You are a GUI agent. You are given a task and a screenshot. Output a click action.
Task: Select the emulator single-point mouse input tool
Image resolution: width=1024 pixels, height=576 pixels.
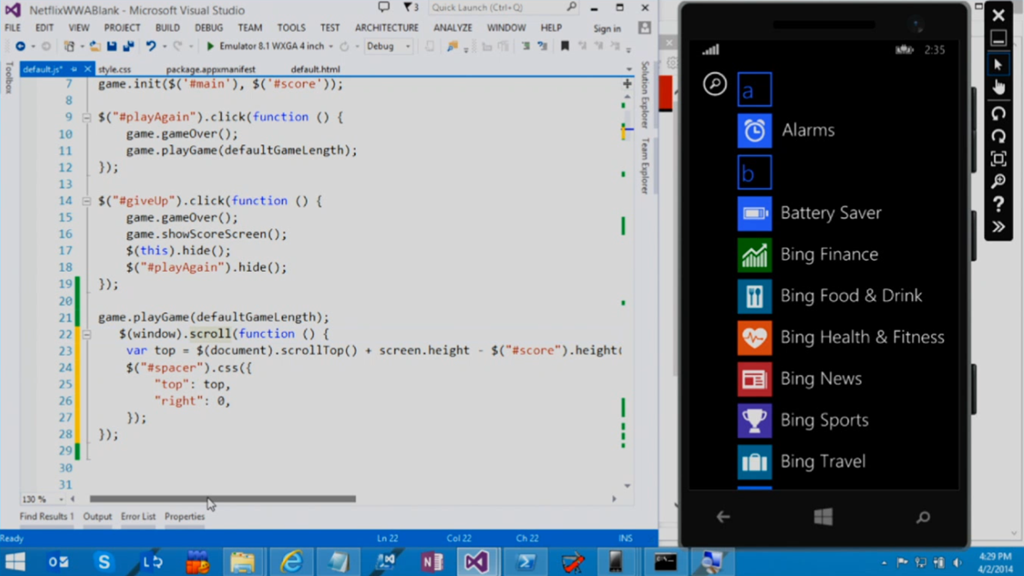[x=998, y=64]
